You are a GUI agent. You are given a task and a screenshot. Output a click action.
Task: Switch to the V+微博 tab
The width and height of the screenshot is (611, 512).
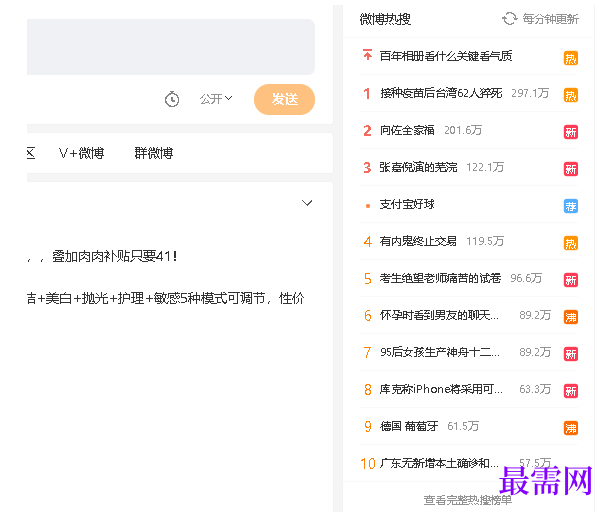point(81,153)
